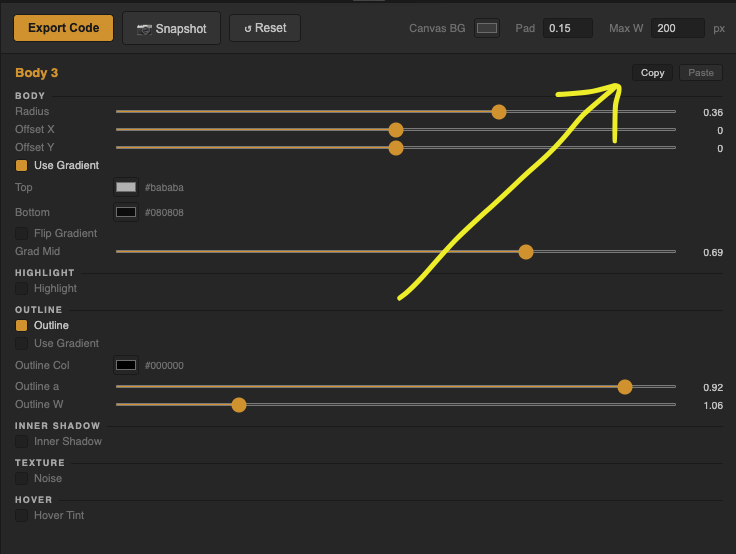Click the Outline a slider handle

point(625,387)
